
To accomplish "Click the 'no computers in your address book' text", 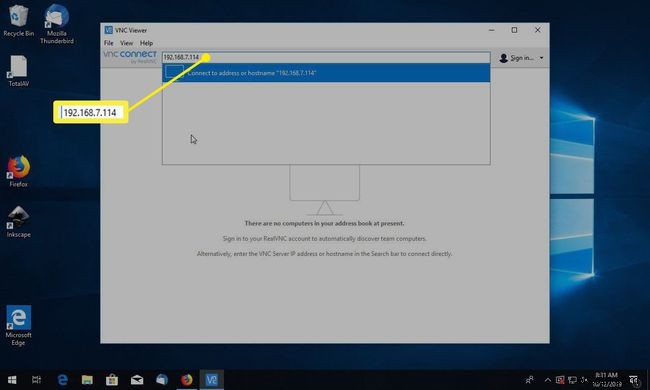I will [324, 223].
